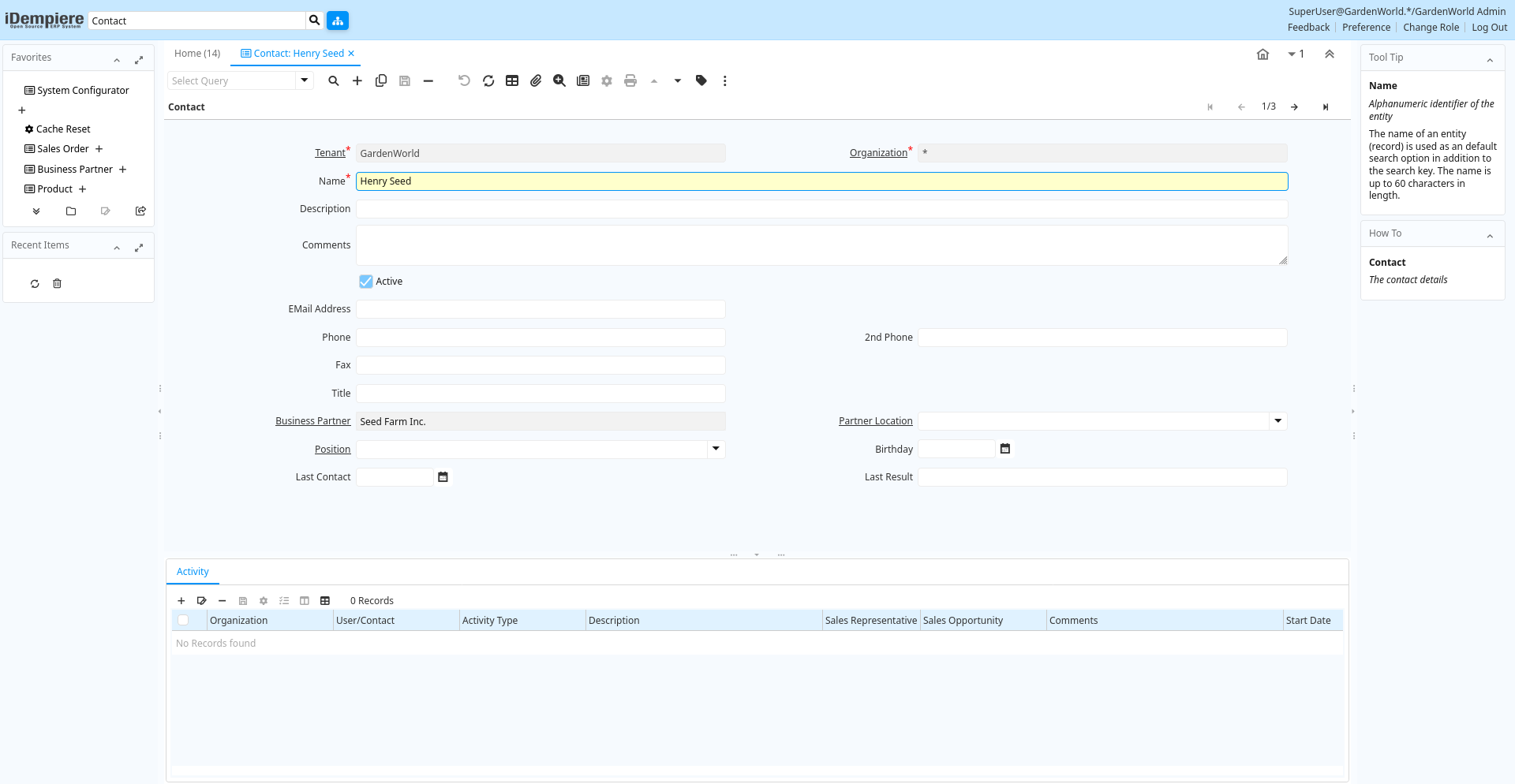1515x784 pixels.
Task: Click the Refresh toolbar icon
Action: [488, 80]
